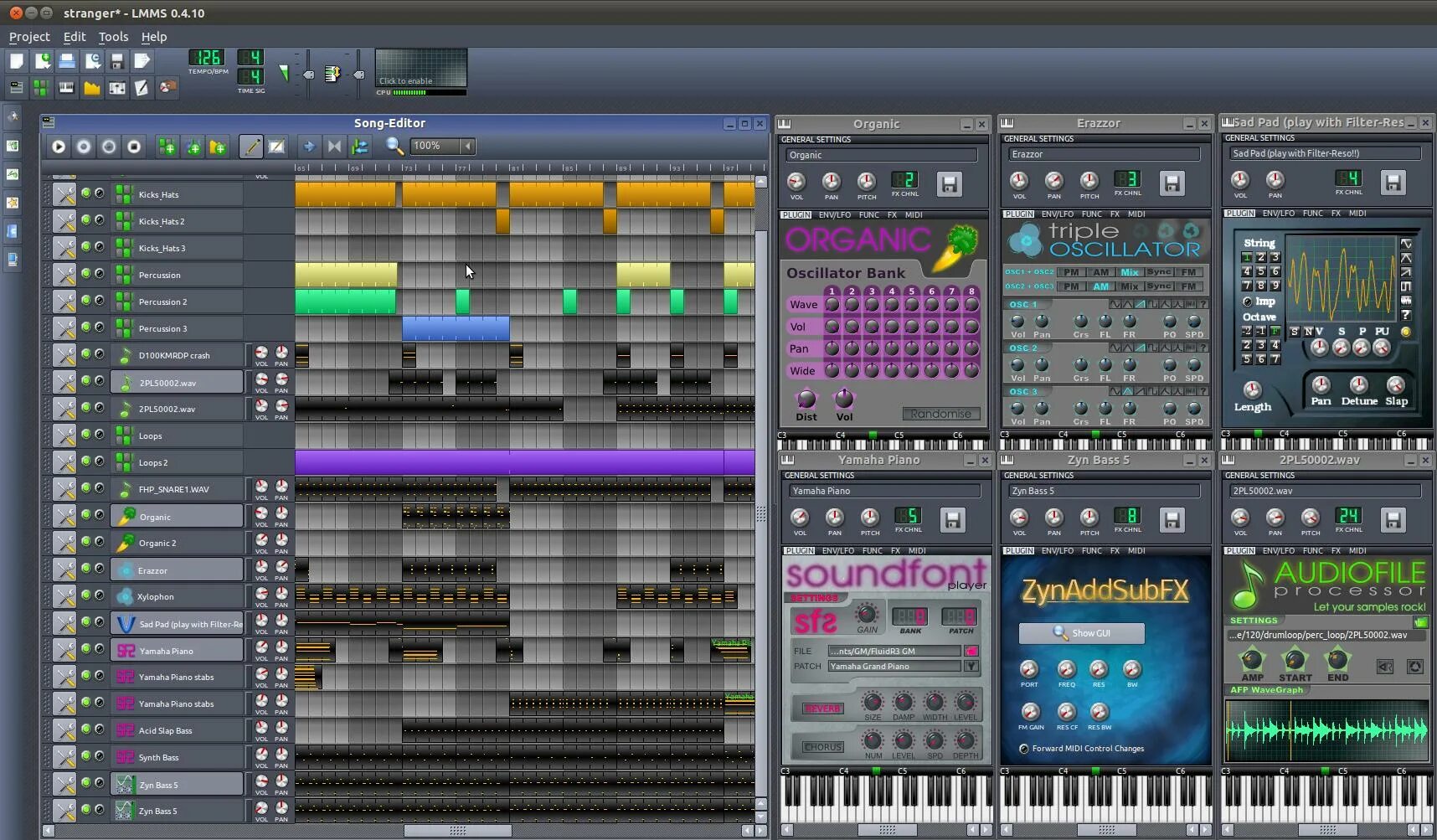Solo the Xylophon track
Screen dimensions: 1437x840
pos(99,595)
